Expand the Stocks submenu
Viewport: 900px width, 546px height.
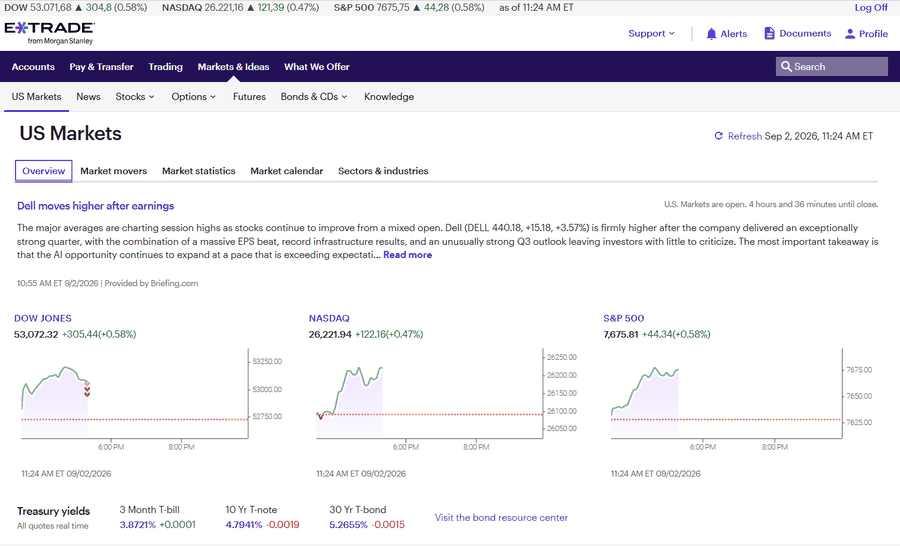click(135, 96)
